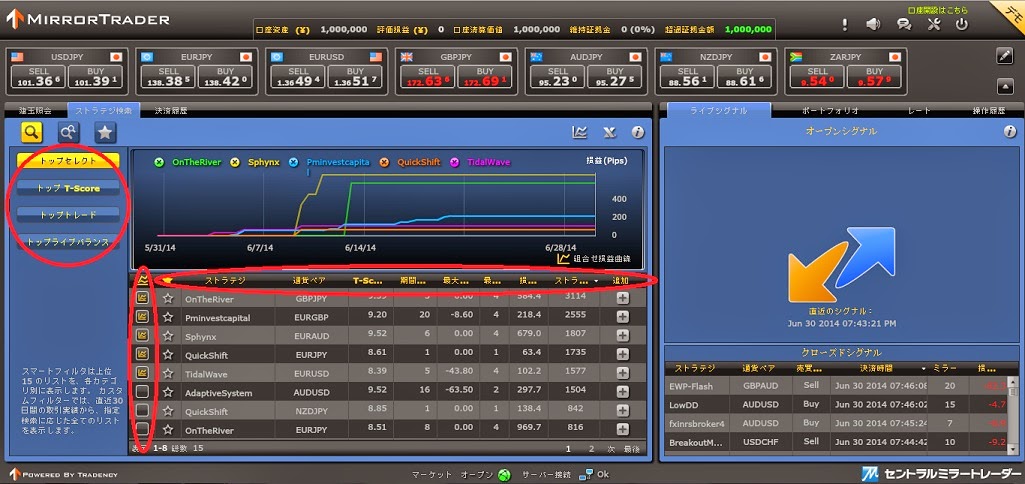Open the alert notification exclamation icon
The height and width of the screenshot is (484, 1025).
click(845, 25)
